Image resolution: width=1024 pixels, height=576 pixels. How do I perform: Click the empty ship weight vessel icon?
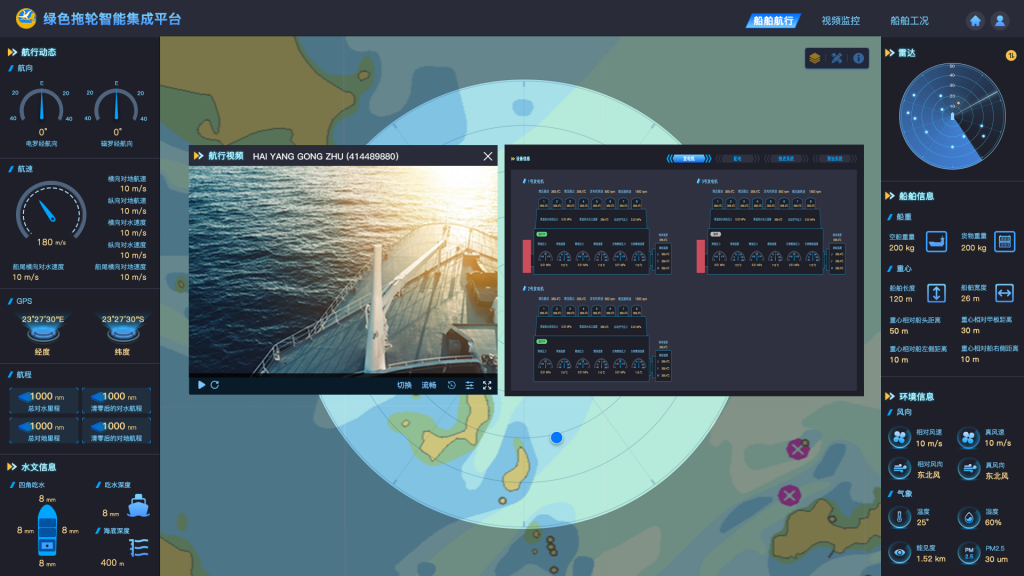click(x=936, y=241)
